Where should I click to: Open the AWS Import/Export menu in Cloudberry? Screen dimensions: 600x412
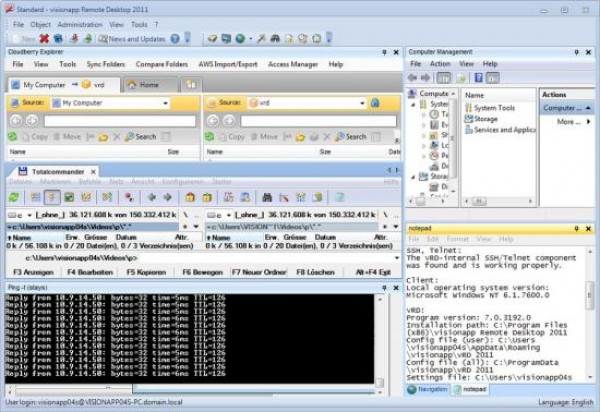point(226,64)
